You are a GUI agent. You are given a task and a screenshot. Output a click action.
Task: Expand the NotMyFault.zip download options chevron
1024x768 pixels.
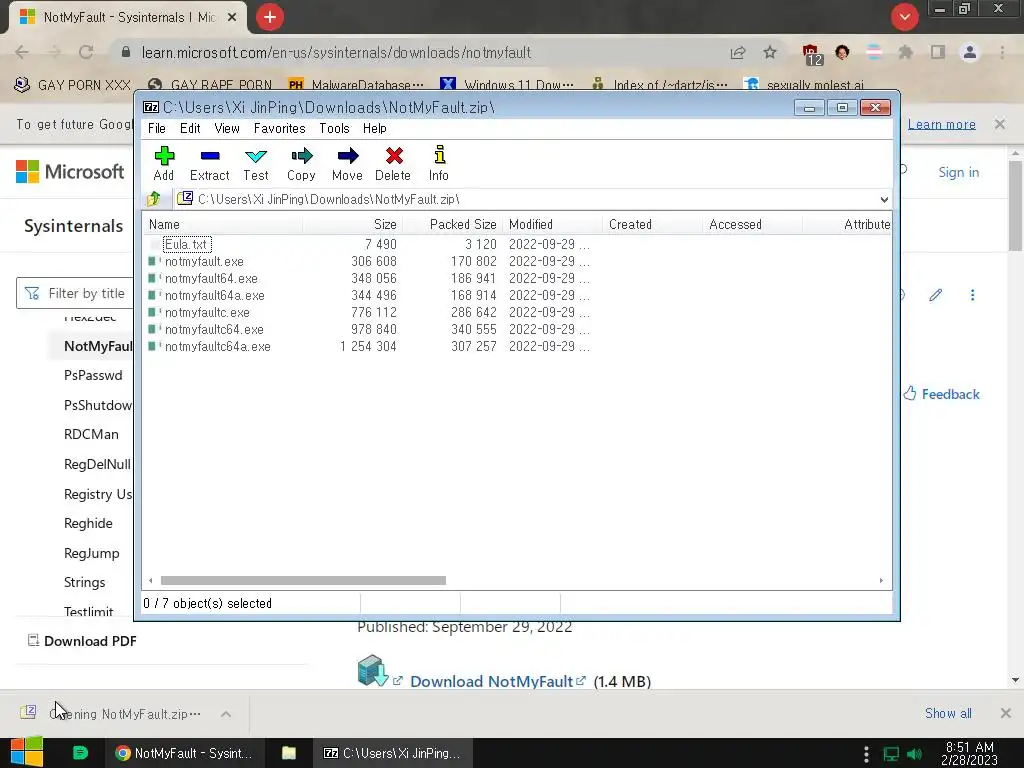pyautogui.click(x=226, y=714)
